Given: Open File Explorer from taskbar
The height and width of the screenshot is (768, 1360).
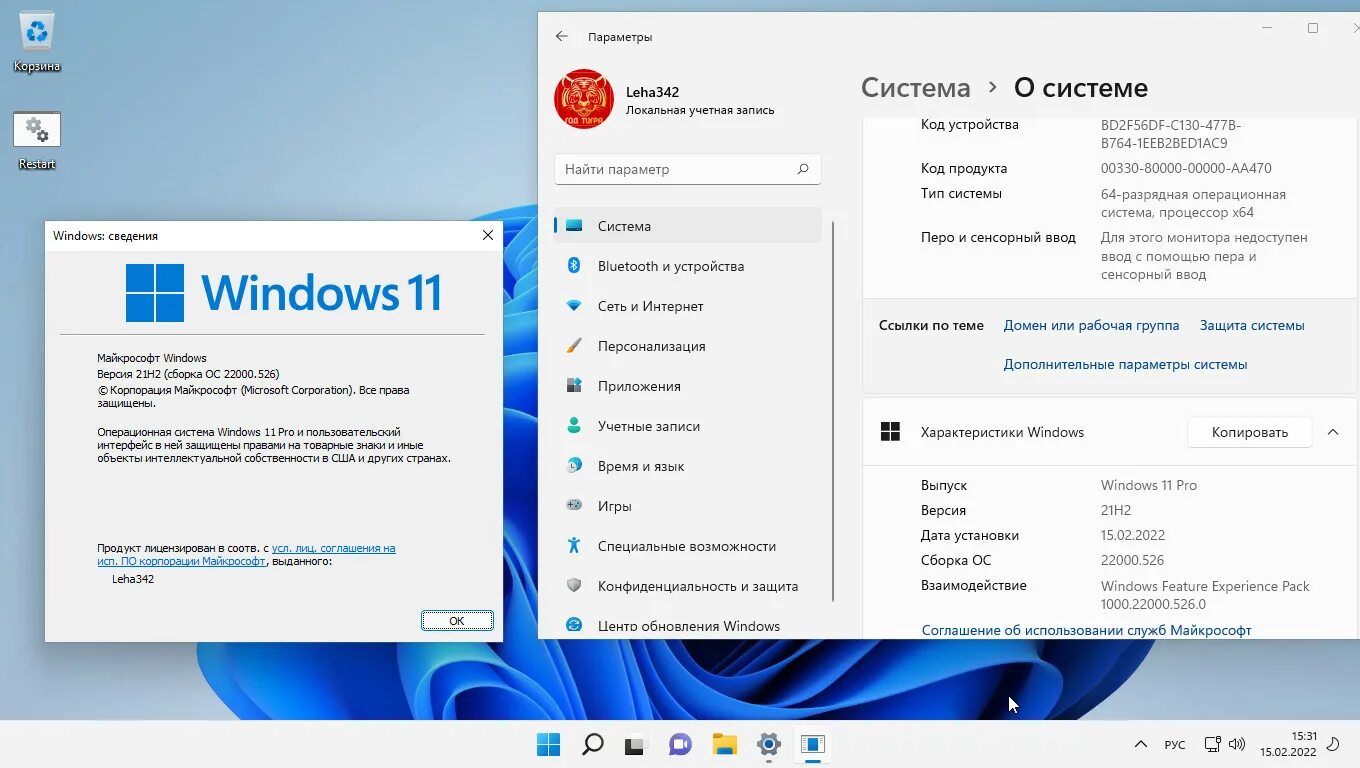Looking at the screenshot, I should (724, 744).
